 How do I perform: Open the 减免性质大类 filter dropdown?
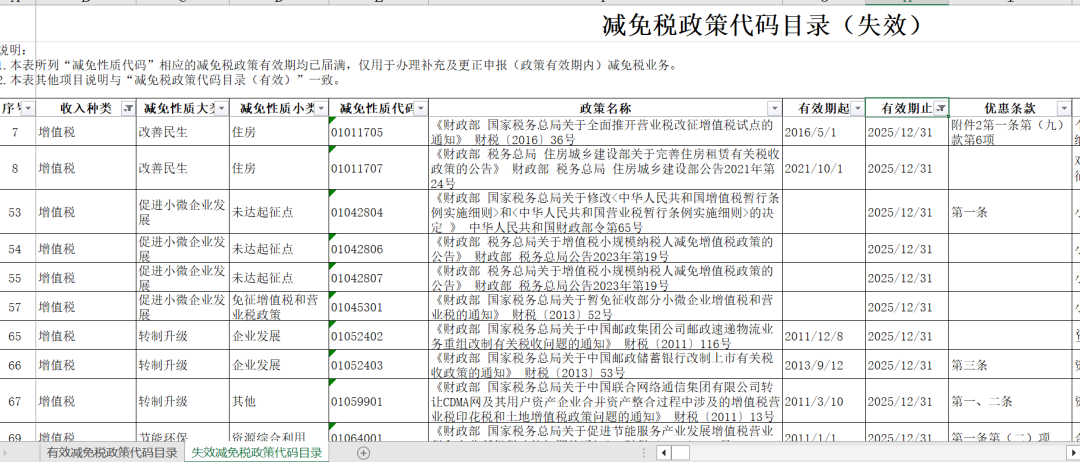tap(220, 108)
